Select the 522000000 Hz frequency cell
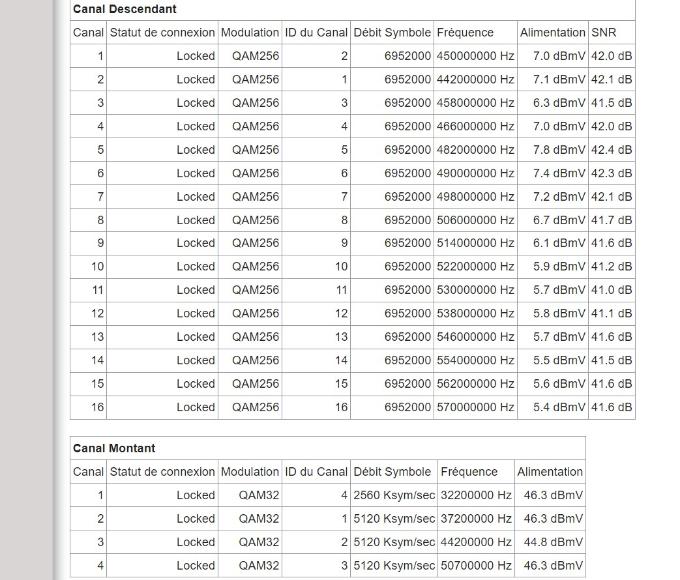Image resolution: width=680 pixels, height=580 pixels. point(475,267)
